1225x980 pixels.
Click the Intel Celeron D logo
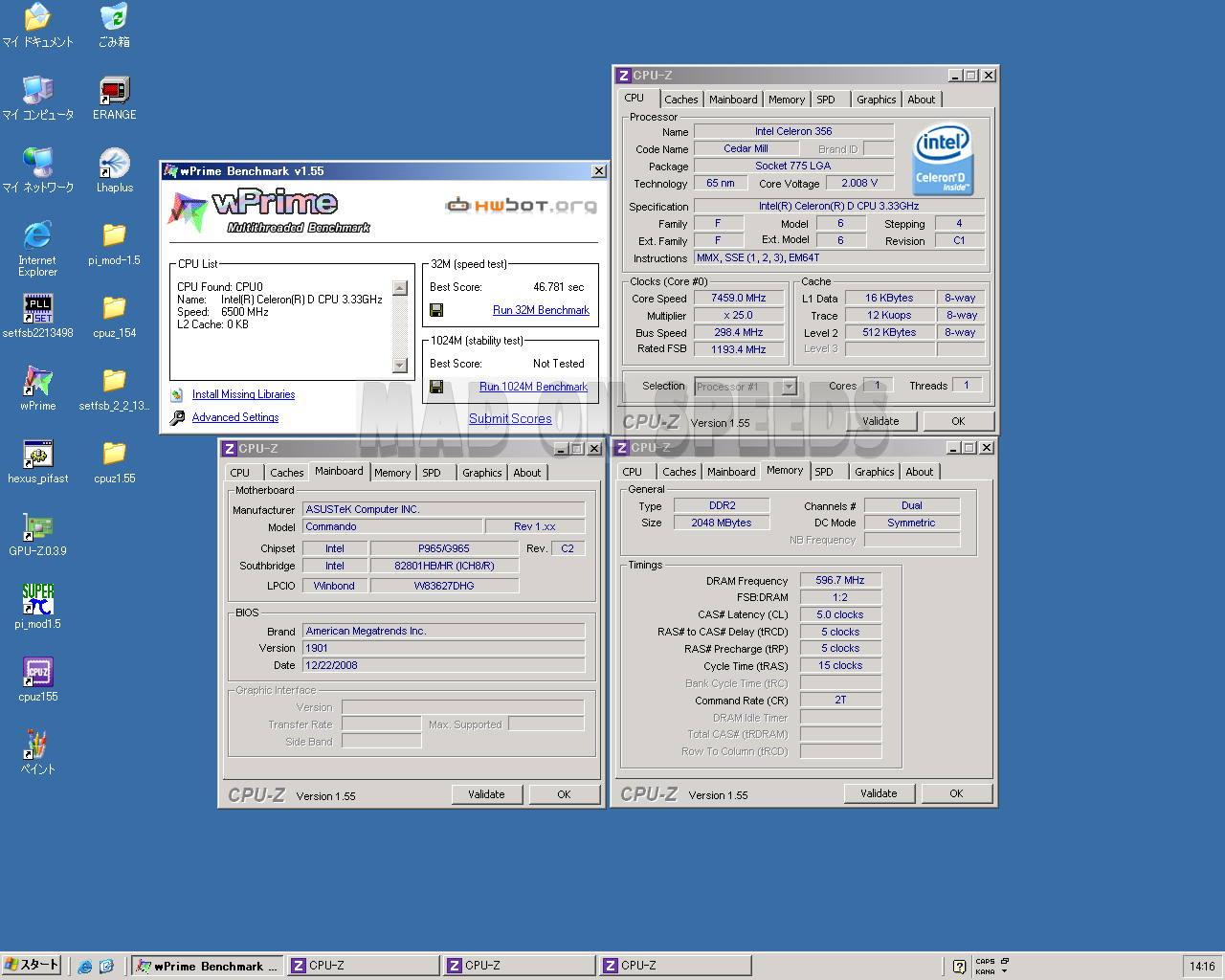click(943, 159)
